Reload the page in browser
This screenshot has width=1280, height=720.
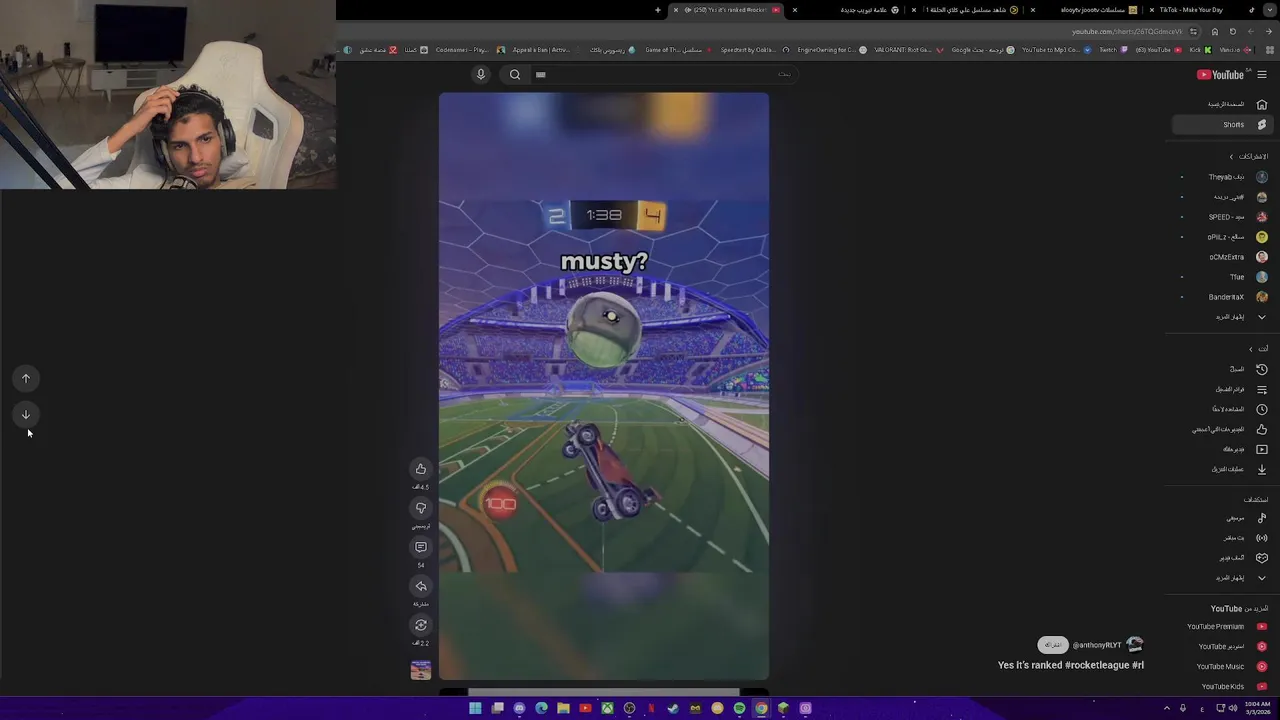click(1233, 31)
